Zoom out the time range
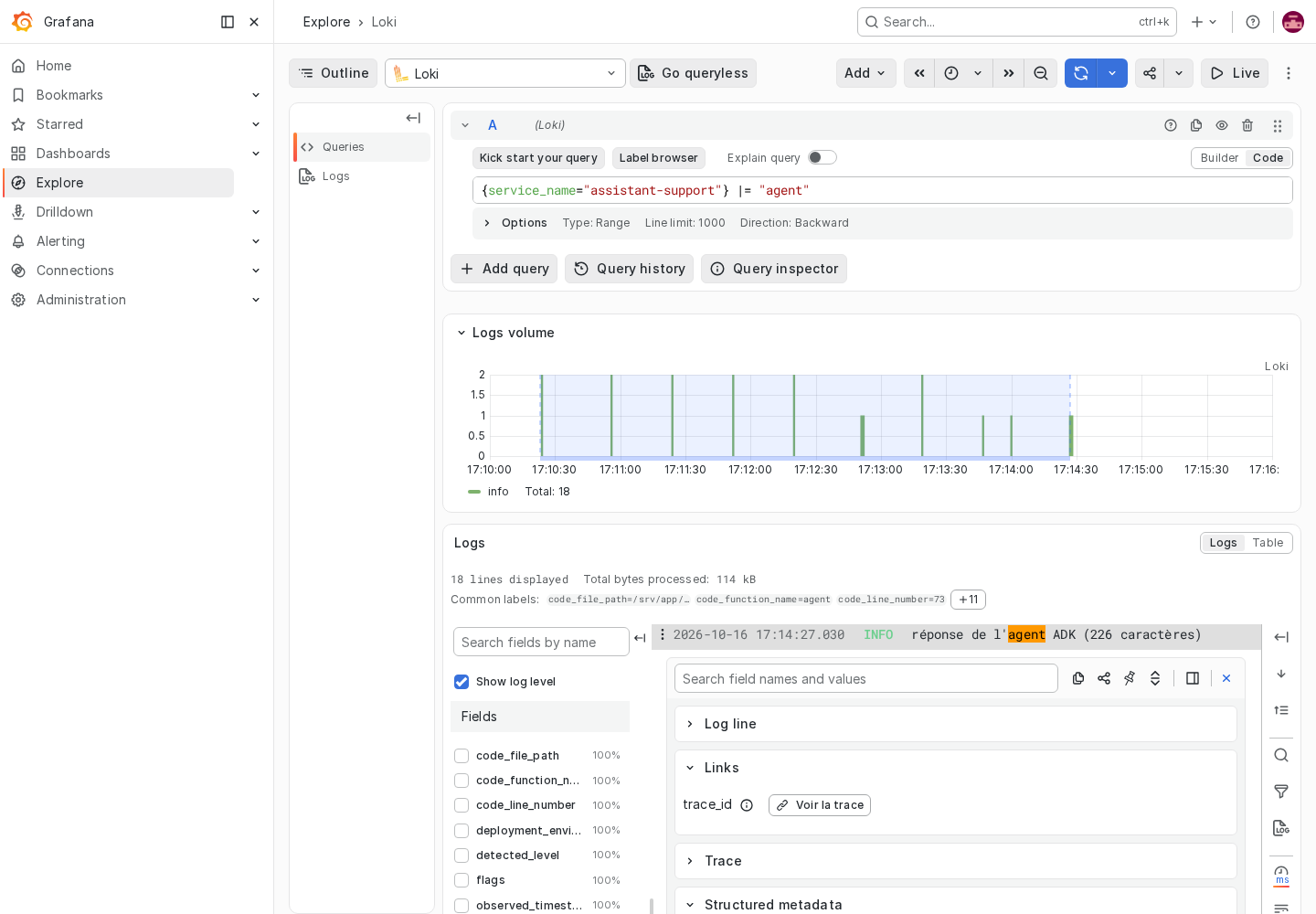Screen dimensions: 1316x914 pos(1041,73)
